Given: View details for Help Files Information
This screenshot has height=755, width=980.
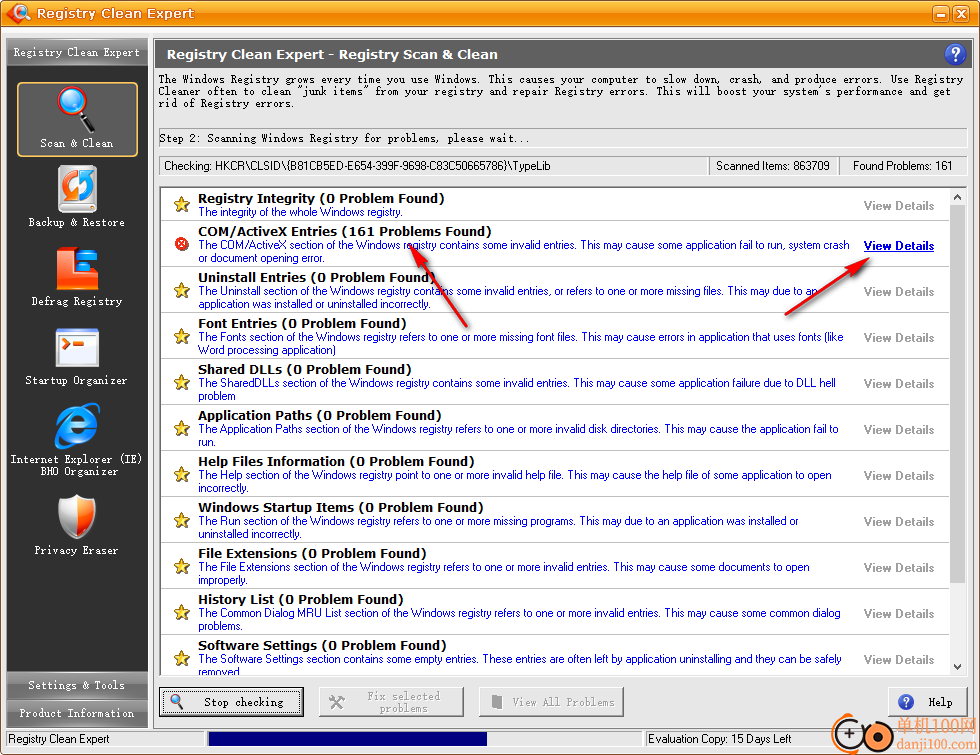Looking at the screenshot, I should pyautogui.click(x=899, y=476).
